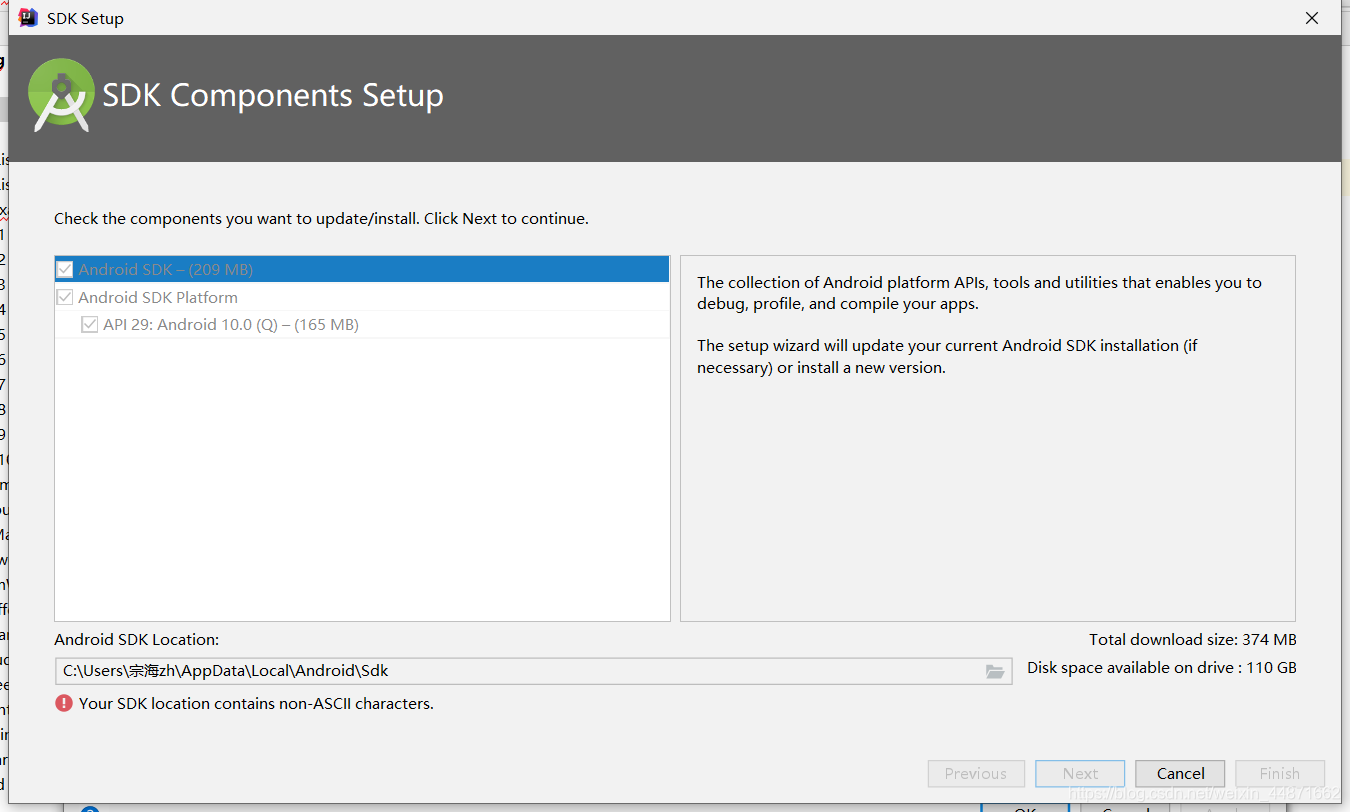Select the Android SDK Platform row
This screenshot has height=812, width=1350.
pyautogui.click(x=362, y=297)
